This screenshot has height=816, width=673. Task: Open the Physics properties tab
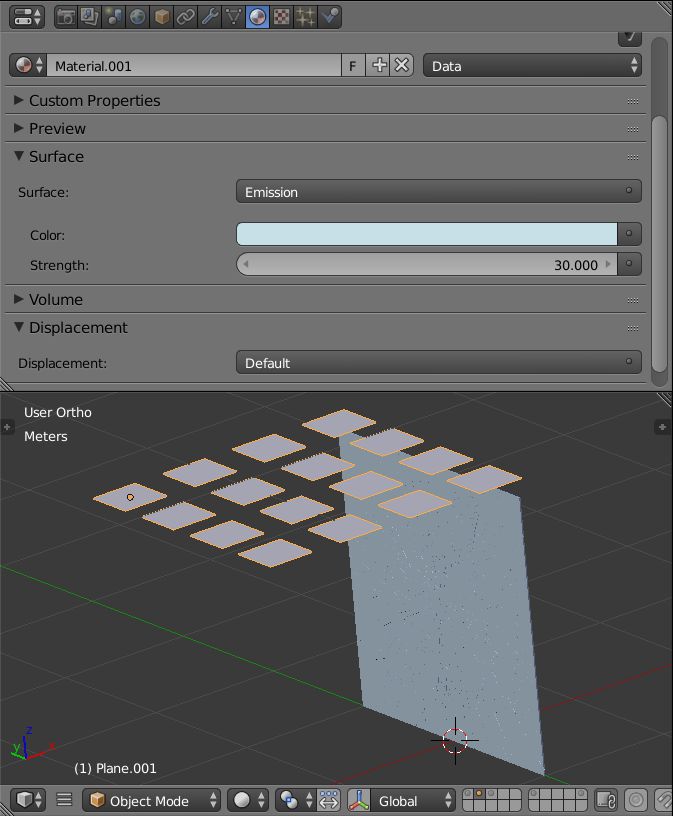click(329, 17)
